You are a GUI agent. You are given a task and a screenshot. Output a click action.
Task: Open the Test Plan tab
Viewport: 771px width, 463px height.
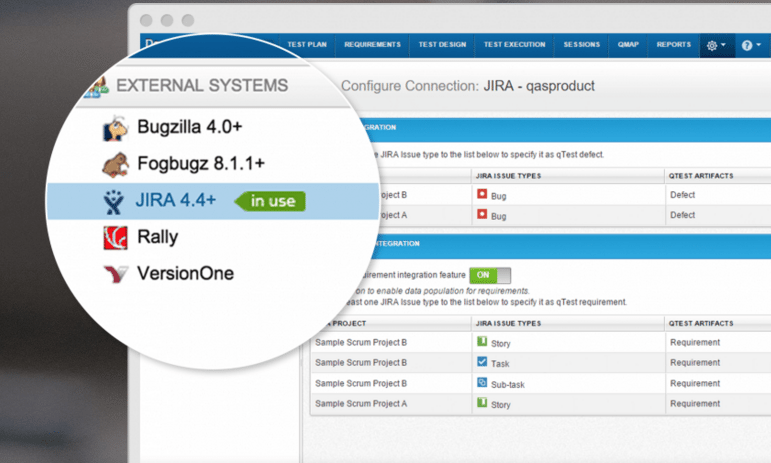[x=307, y=45]
